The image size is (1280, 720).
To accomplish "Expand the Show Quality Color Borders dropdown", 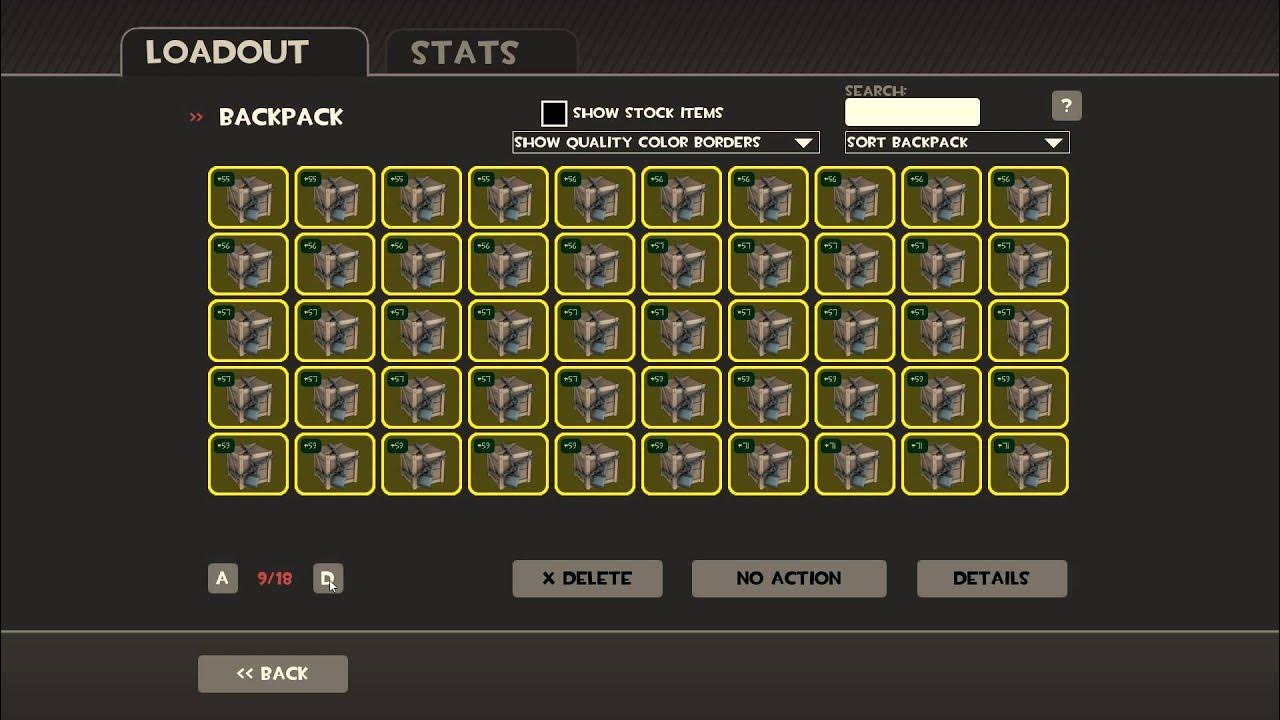I will tap(665, 142).
